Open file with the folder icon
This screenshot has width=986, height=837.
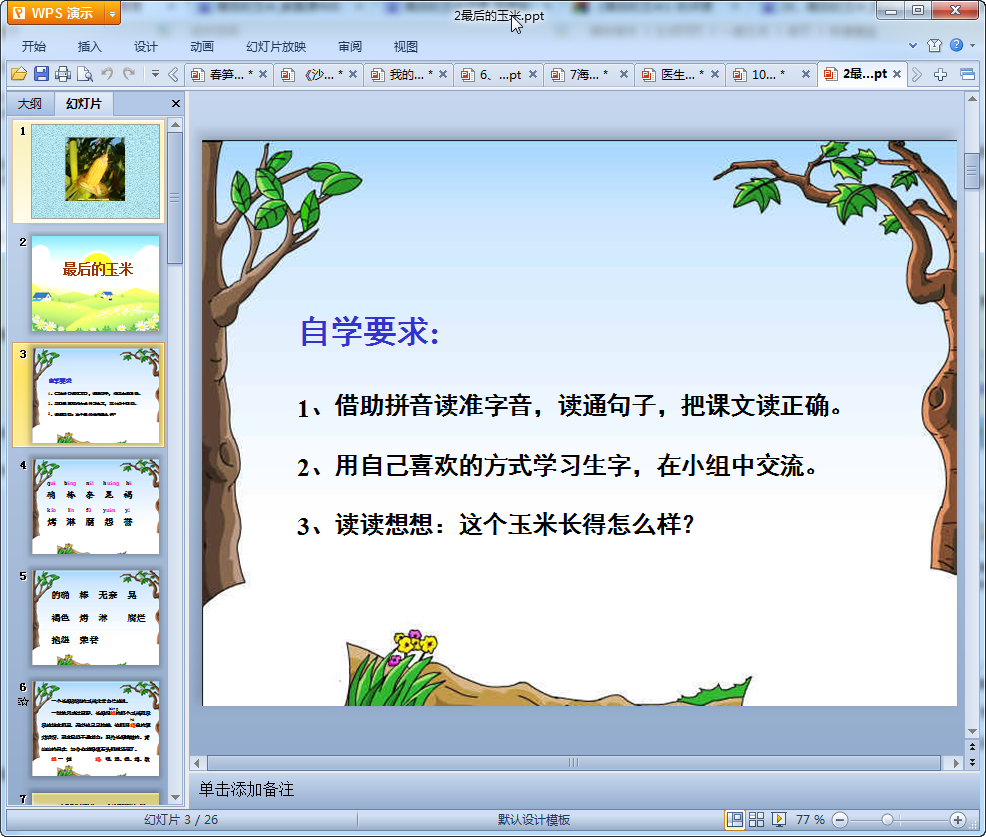click(x=19, y=74)
